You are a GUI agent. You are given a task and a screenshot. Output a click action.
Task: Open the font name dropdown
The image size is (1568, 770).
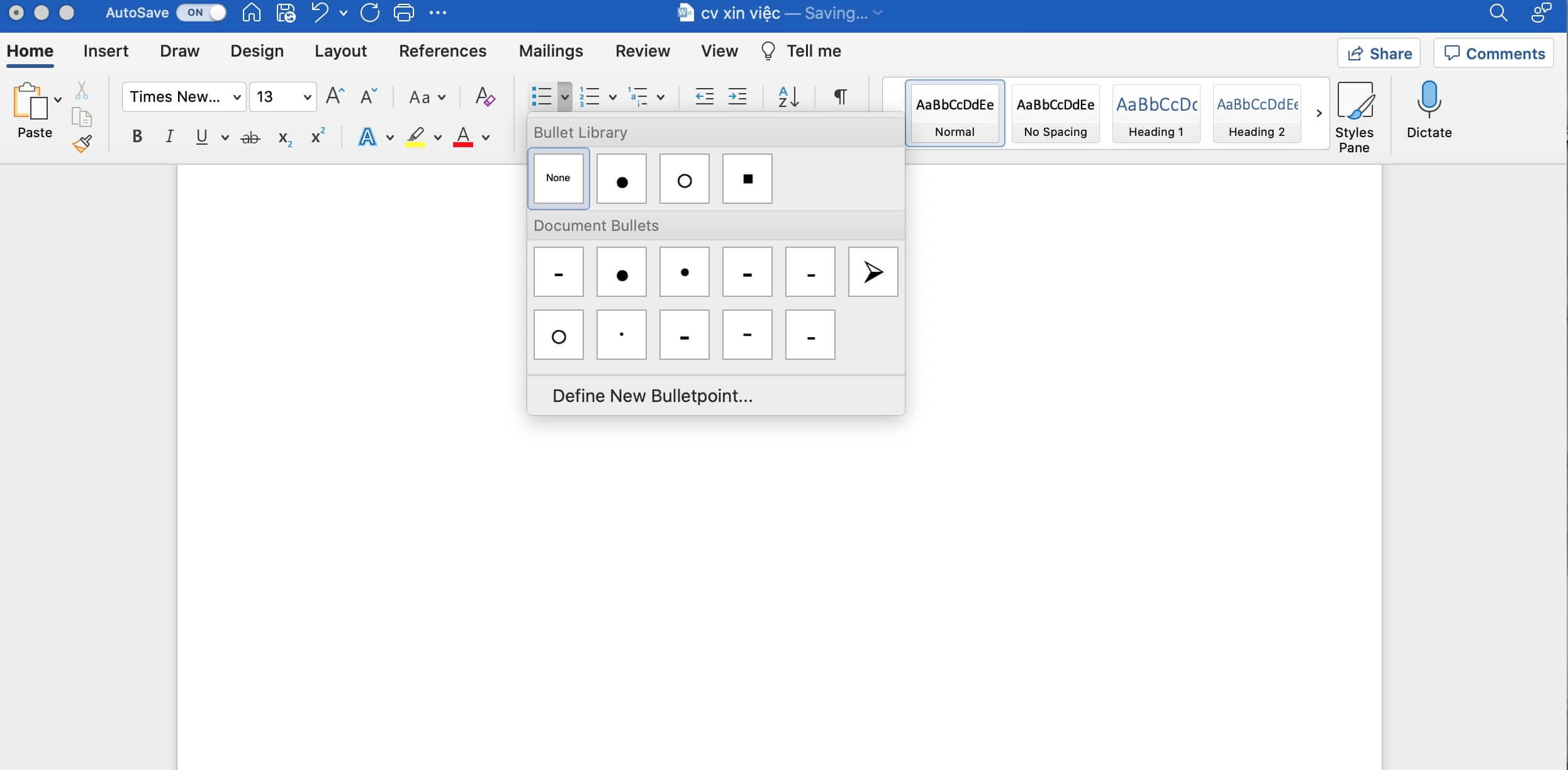[x=237, y=97]
